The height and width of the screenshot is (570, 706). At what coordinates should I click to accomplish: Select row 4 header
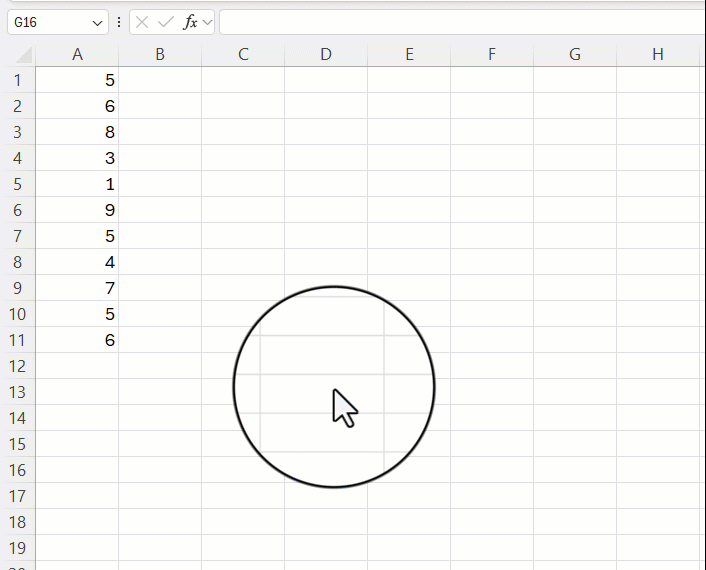tap(18, 158)
